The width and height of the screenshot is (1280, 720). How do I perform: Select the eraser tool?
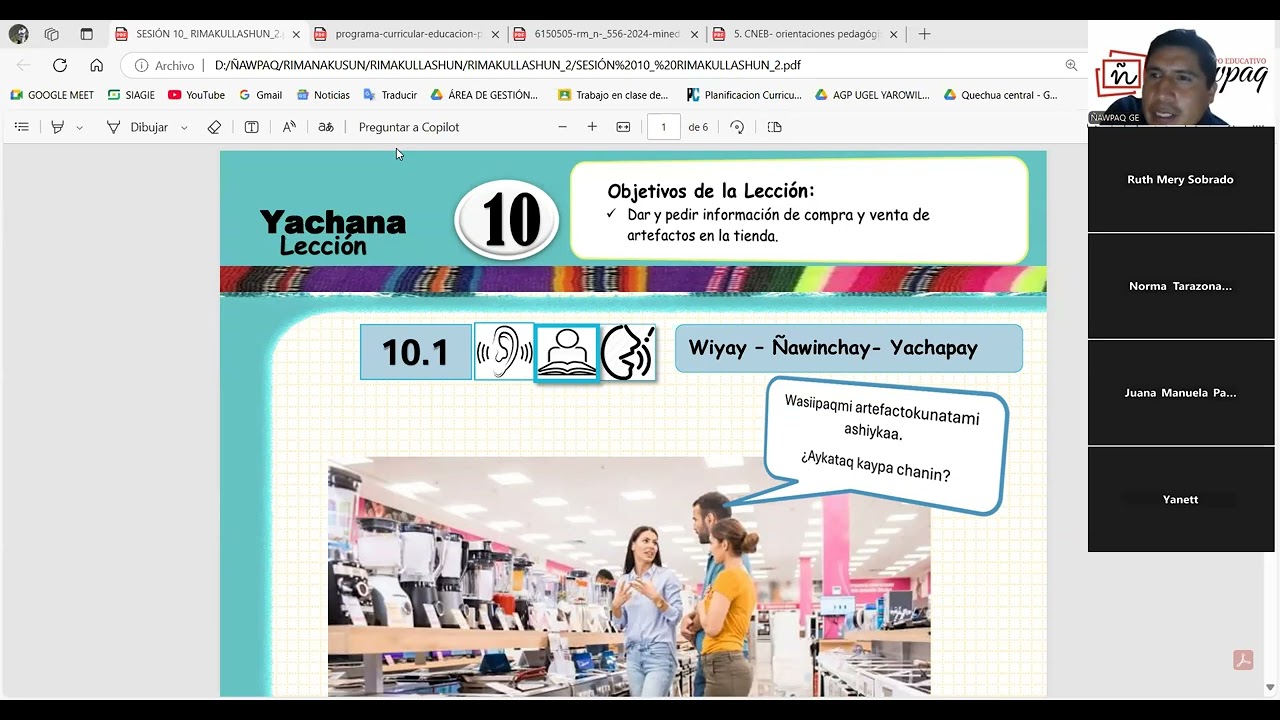coord(214,127)
